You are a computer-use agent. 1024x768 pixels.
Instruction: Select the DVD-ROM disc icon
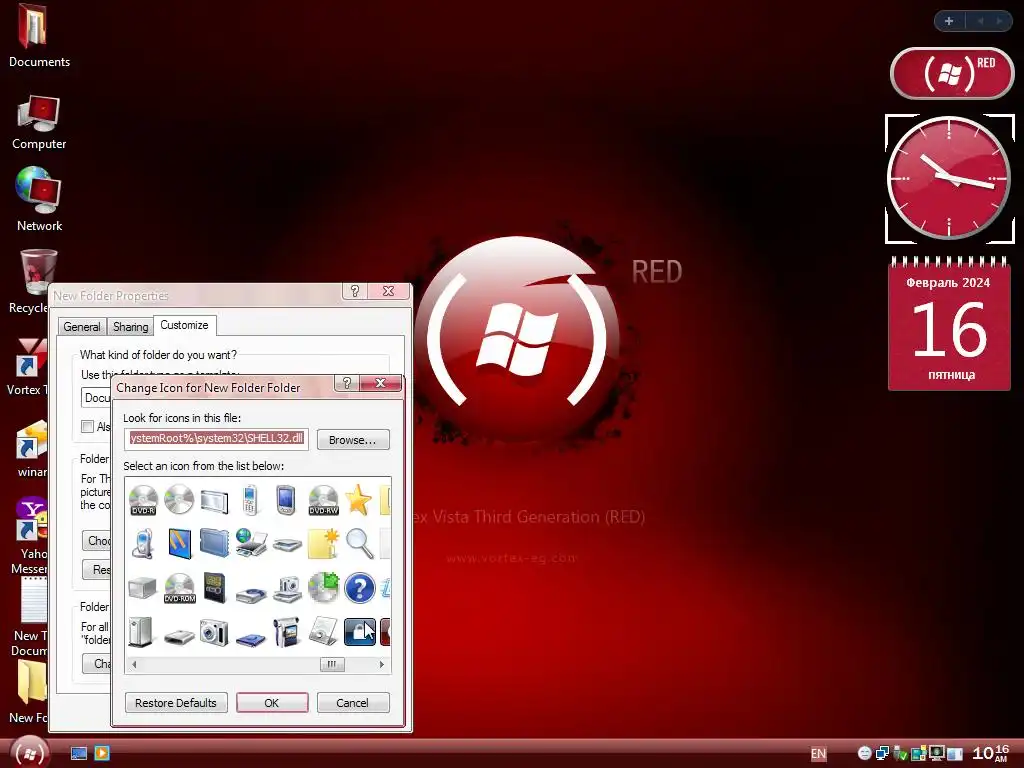(x=180, y=588)
